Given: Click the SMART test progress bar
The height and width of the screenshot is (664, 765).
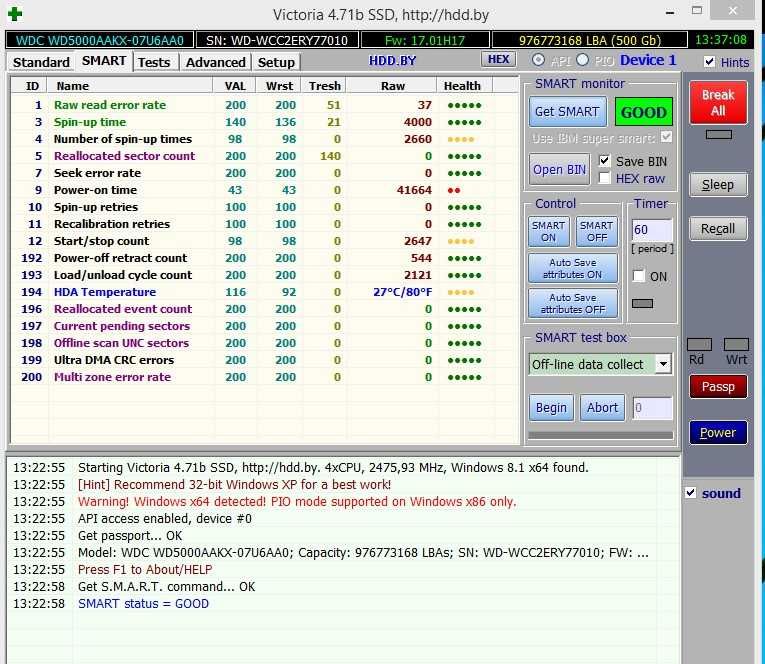Looking at the screenshot, I should coord(601,435).
